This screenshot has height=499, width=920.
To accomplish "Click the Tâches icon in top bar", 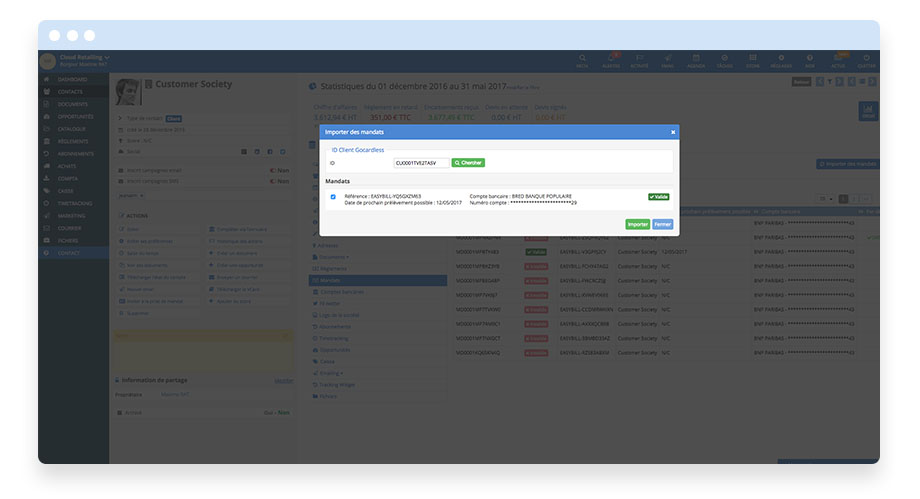I will click(724, 60).
